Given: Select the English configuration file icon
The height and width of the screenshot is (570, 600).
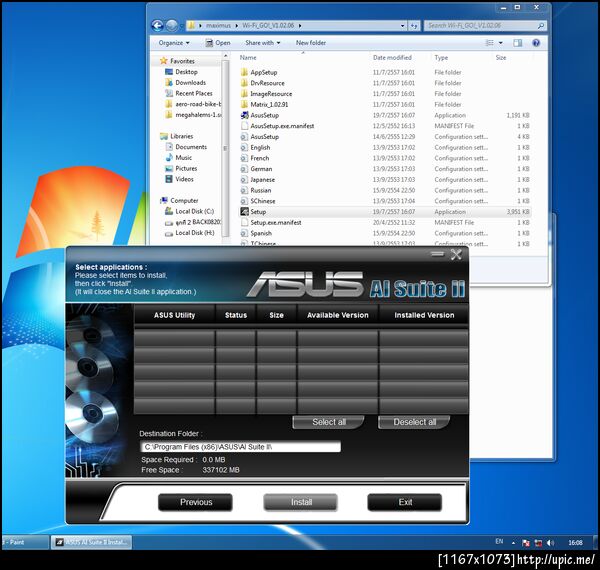Looking at the screenshot, I should (245, 147).
